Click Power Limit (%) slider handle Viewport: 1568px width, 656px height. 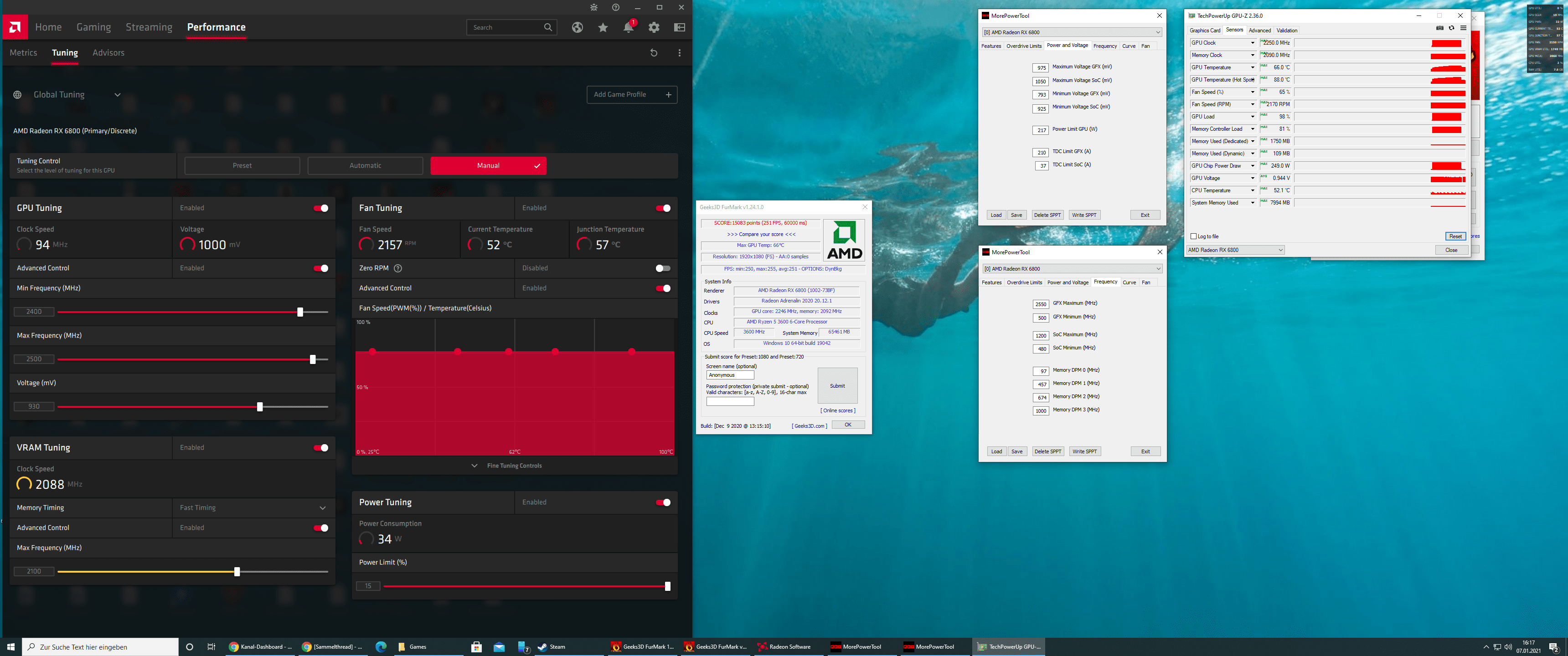tap(668, 587)
